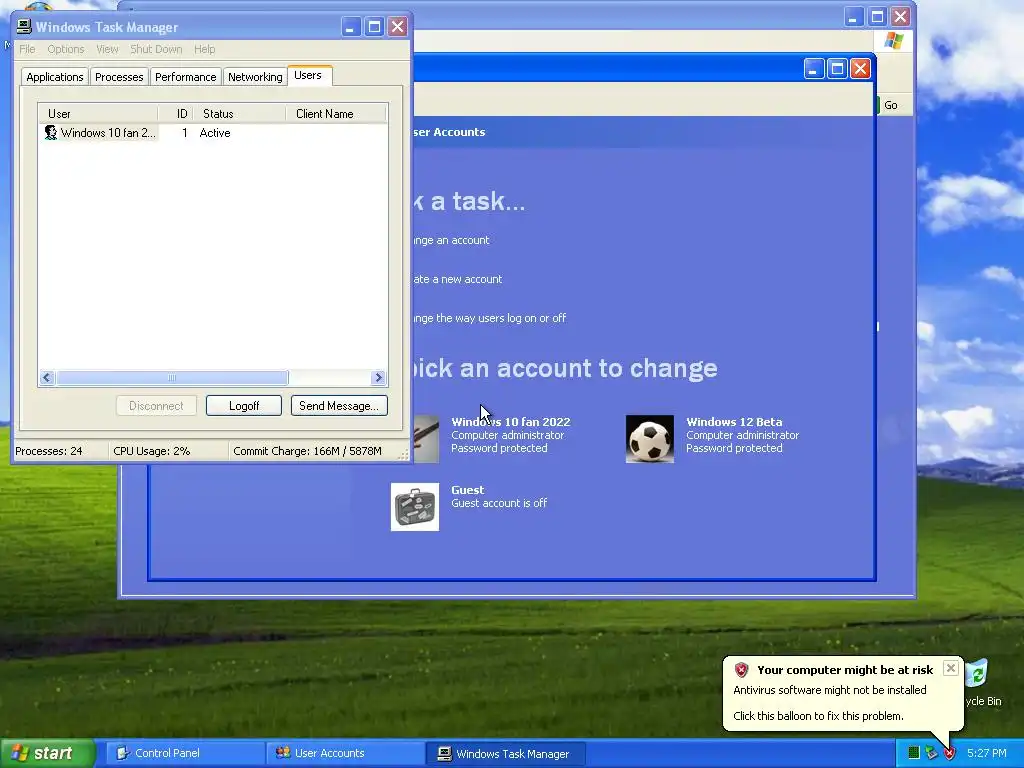The width and height of the screenshot is (1024, 768).
Task: Click the Logoff button
Action: (x=244, y=406)
